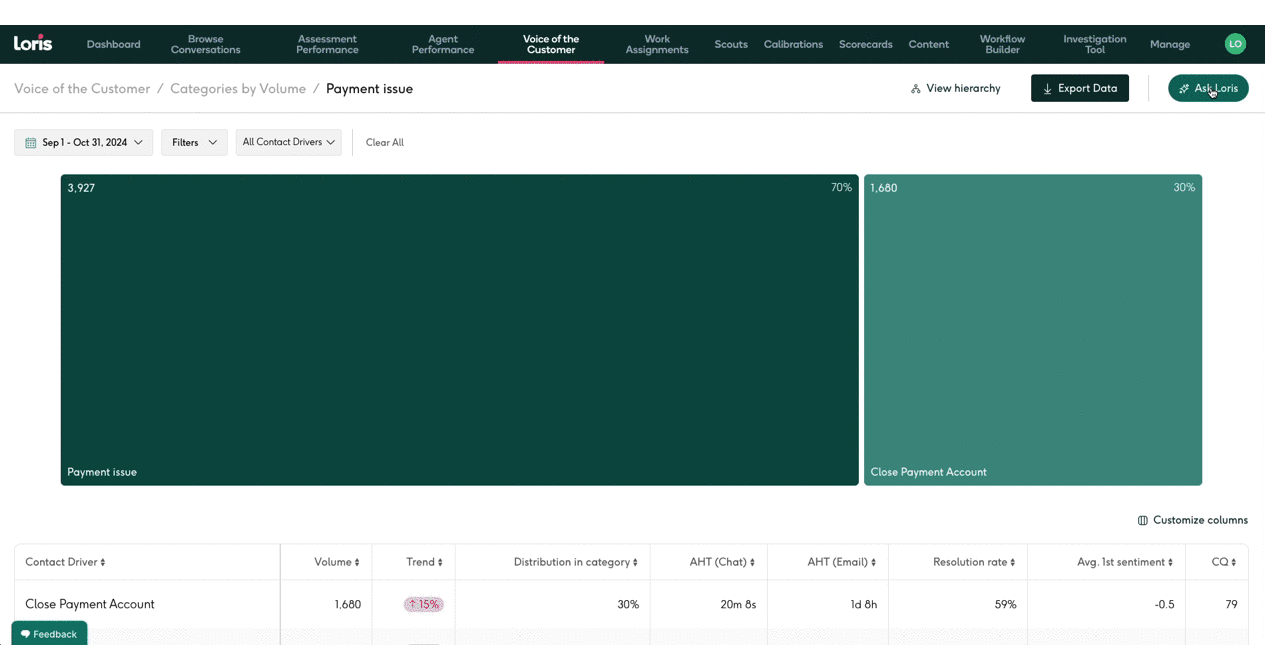
Task: Go to Agent Performance tab
Action: click(443, 44)
